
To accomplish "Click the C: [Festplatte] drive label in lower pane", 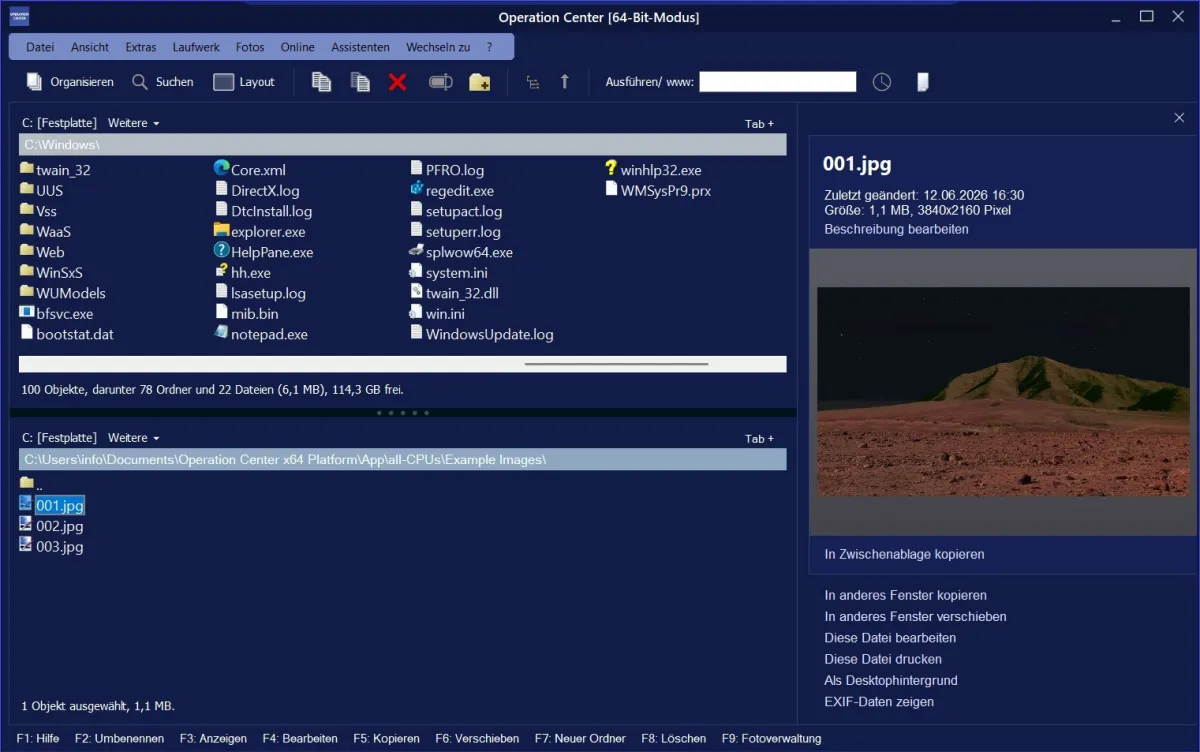I will click(59, 438).
